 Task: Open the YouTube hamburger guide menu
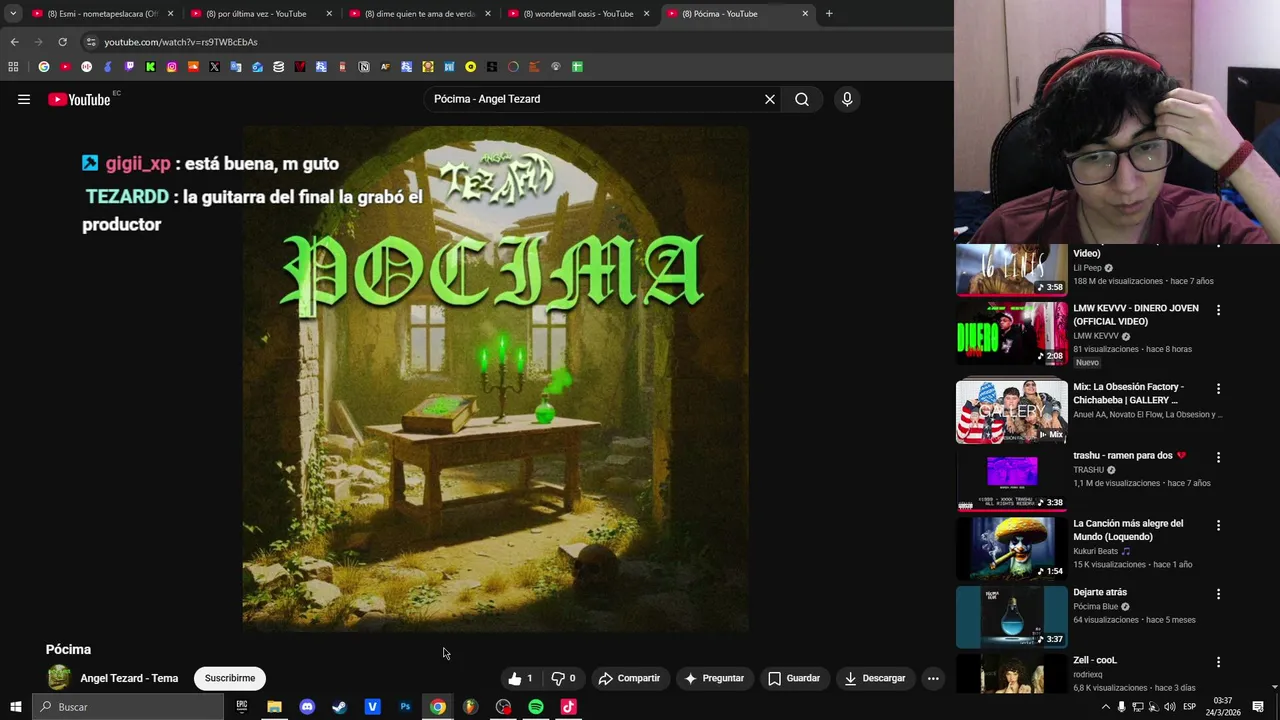(24, 99)
